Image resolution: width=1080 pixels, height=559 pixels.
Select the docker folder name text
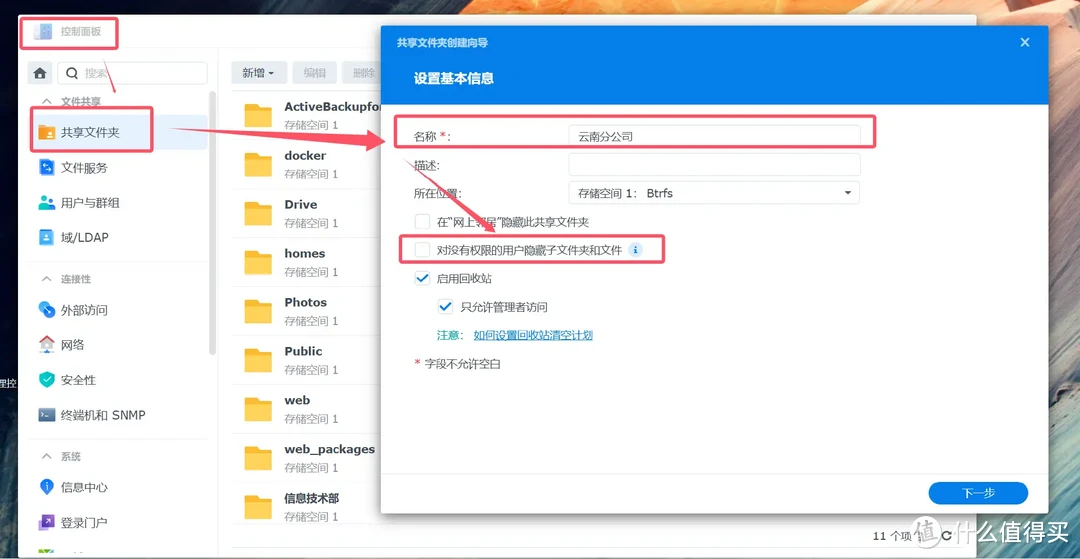point(305,156)
